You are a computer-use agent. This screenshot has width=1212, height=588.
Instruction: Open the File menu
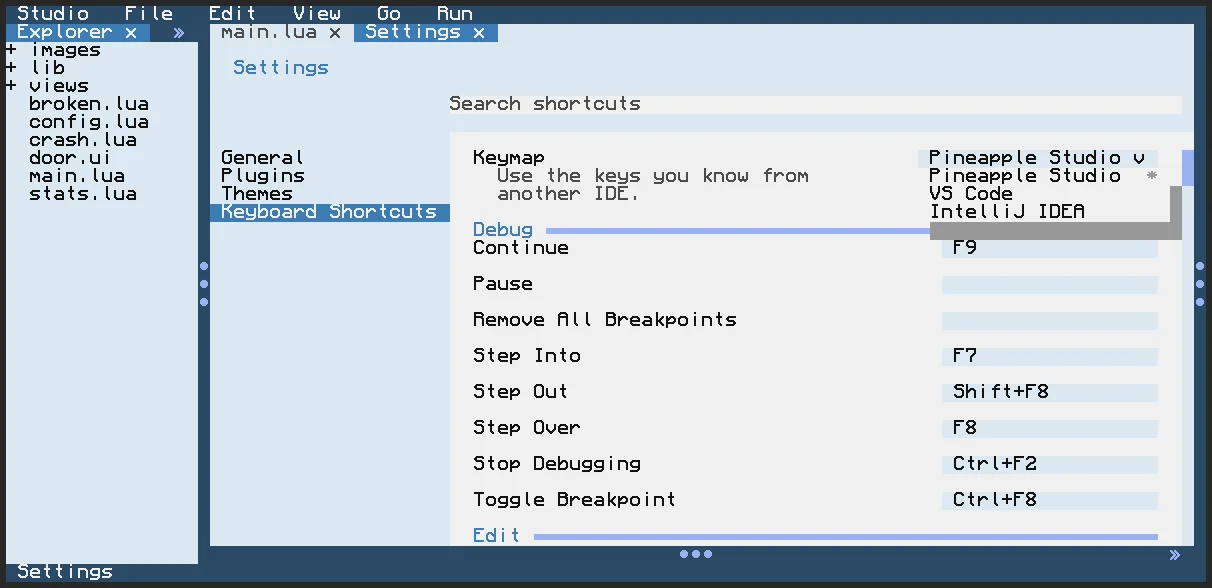(x=149, y=14)
